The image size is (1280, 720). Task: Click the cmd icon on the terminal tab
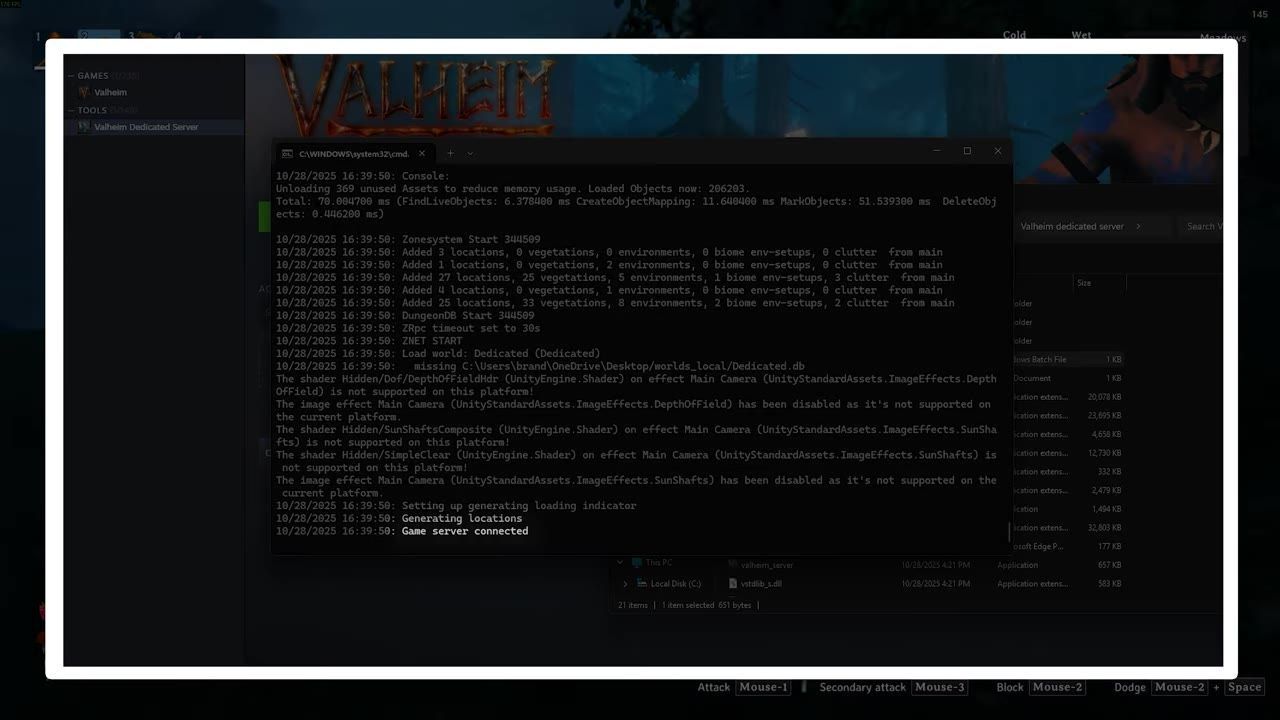tap(287, 153)
